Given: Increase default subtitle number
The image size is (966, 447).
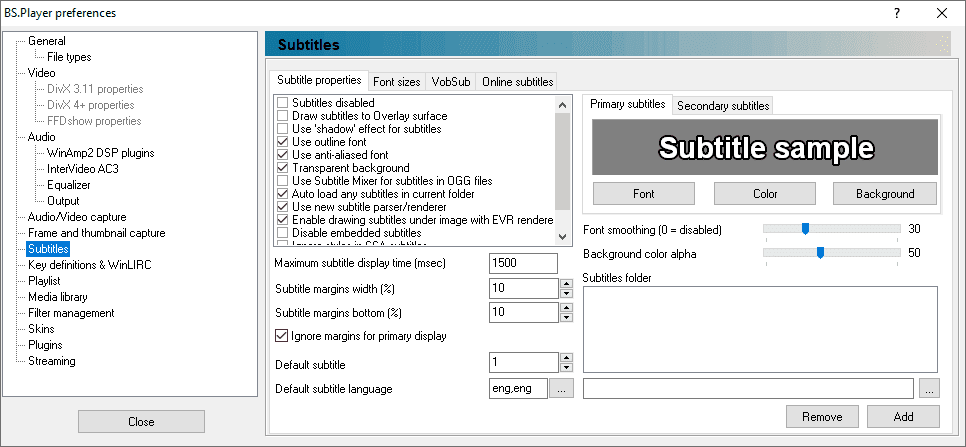Looking at the screenshot, I should tap(566, 357).
